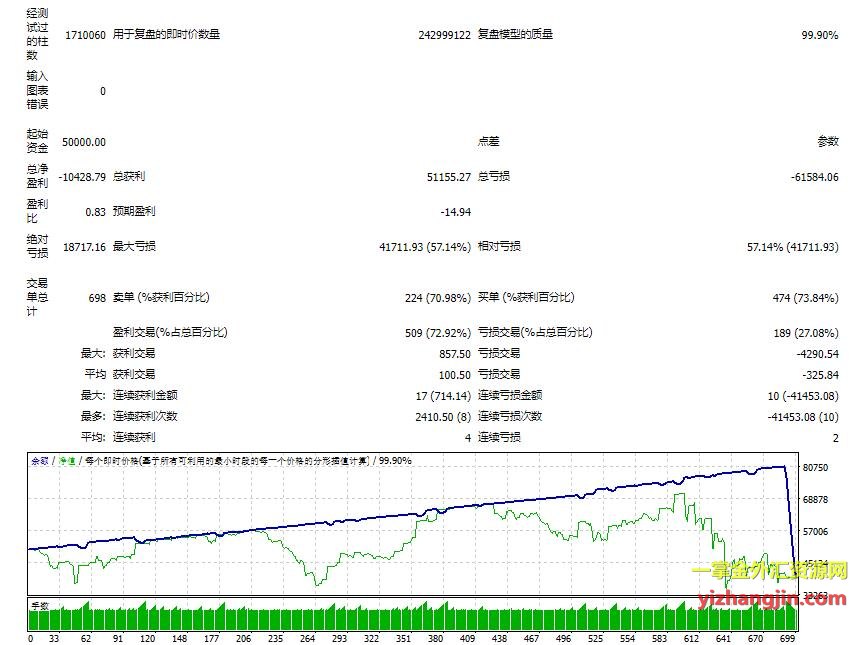This screenshot has width=862, height=645.
Task: Click the 相对亏损 relative drawdown label
Action: tap(499, 246)
